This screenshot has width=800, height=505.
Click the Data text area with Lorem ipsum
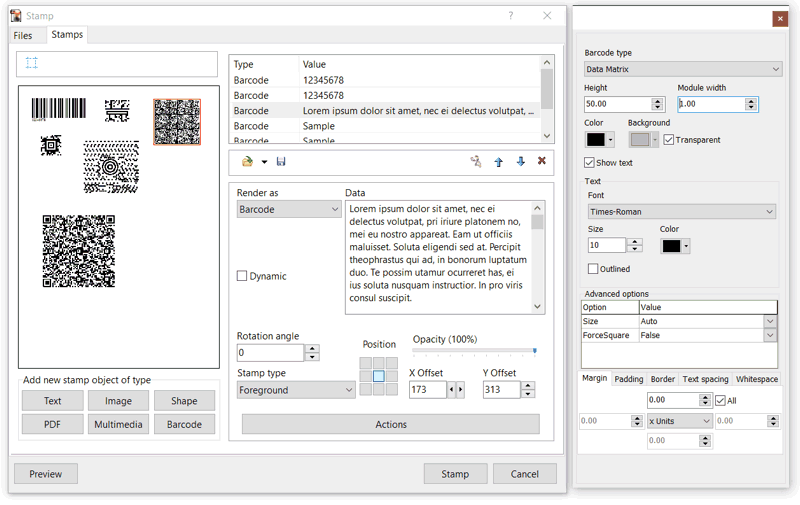click(x=439, y=257)
